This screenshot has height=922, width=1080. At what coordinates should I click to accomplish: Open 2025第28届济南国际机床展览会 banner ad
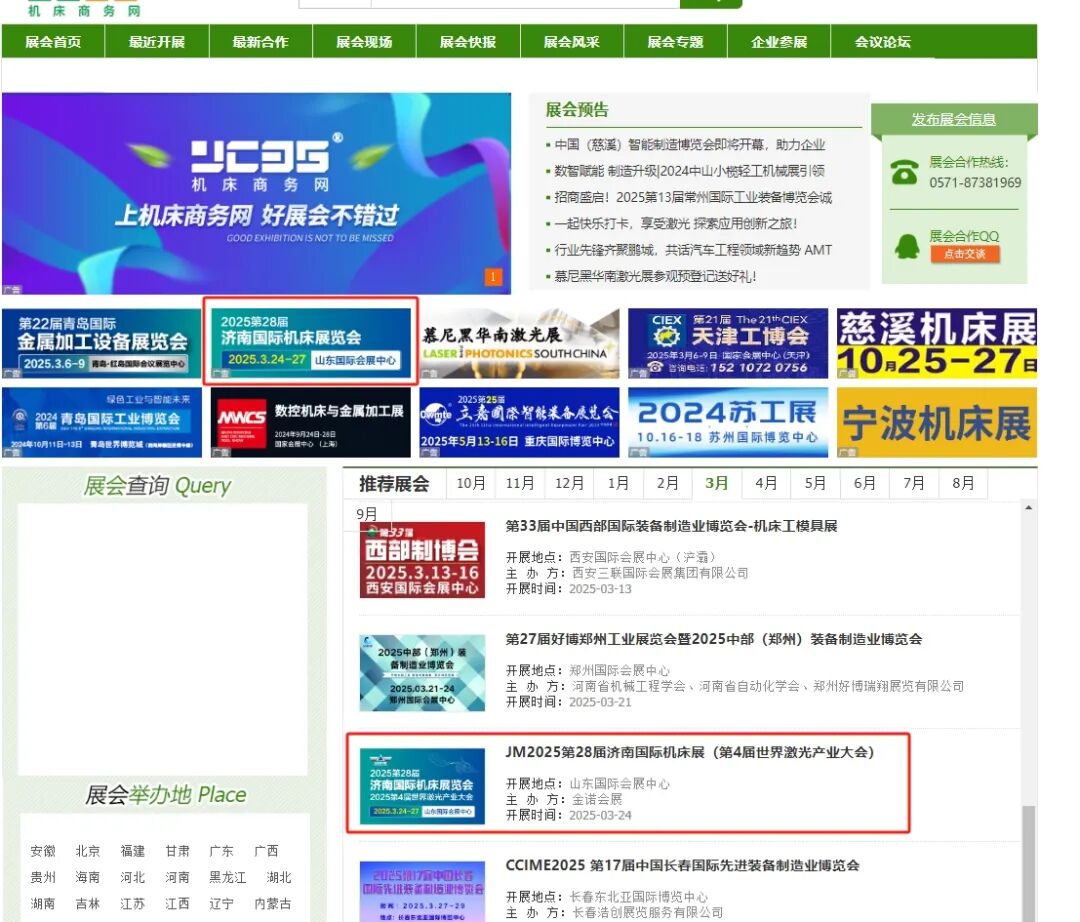click(x=311, y=343)
